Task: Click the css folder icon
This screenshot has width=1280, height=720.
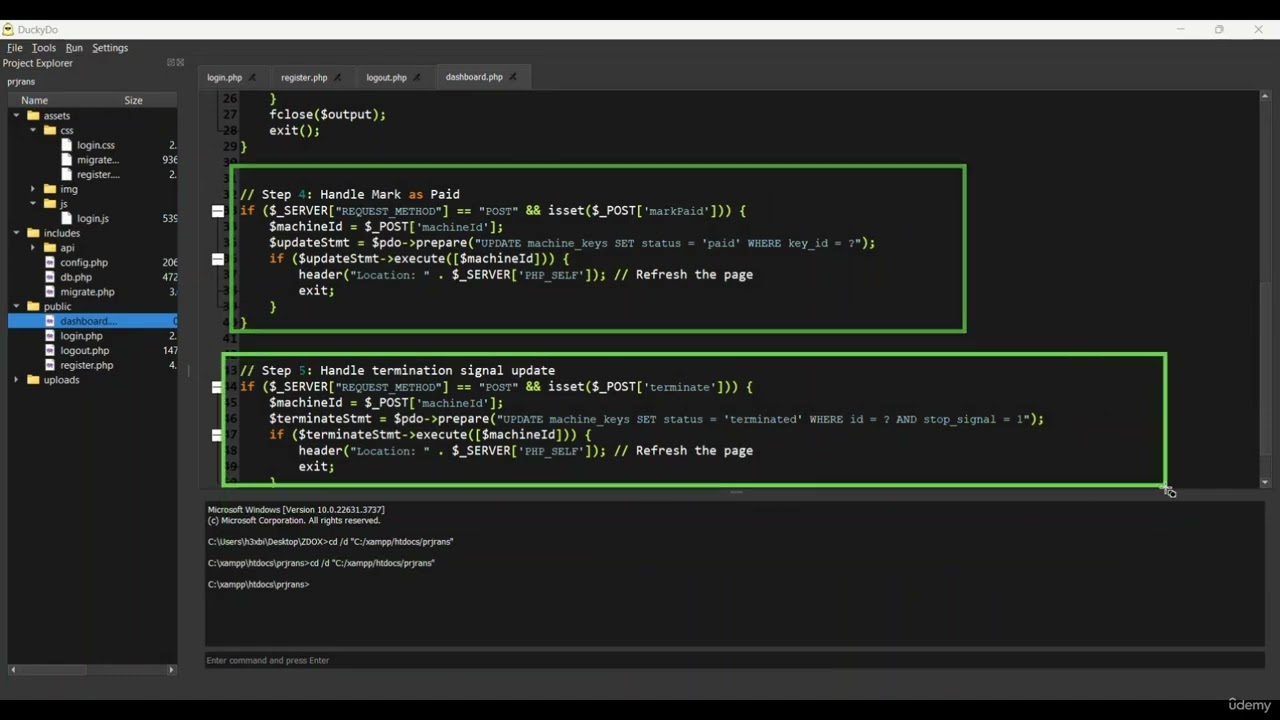Action: click(50, 130)
